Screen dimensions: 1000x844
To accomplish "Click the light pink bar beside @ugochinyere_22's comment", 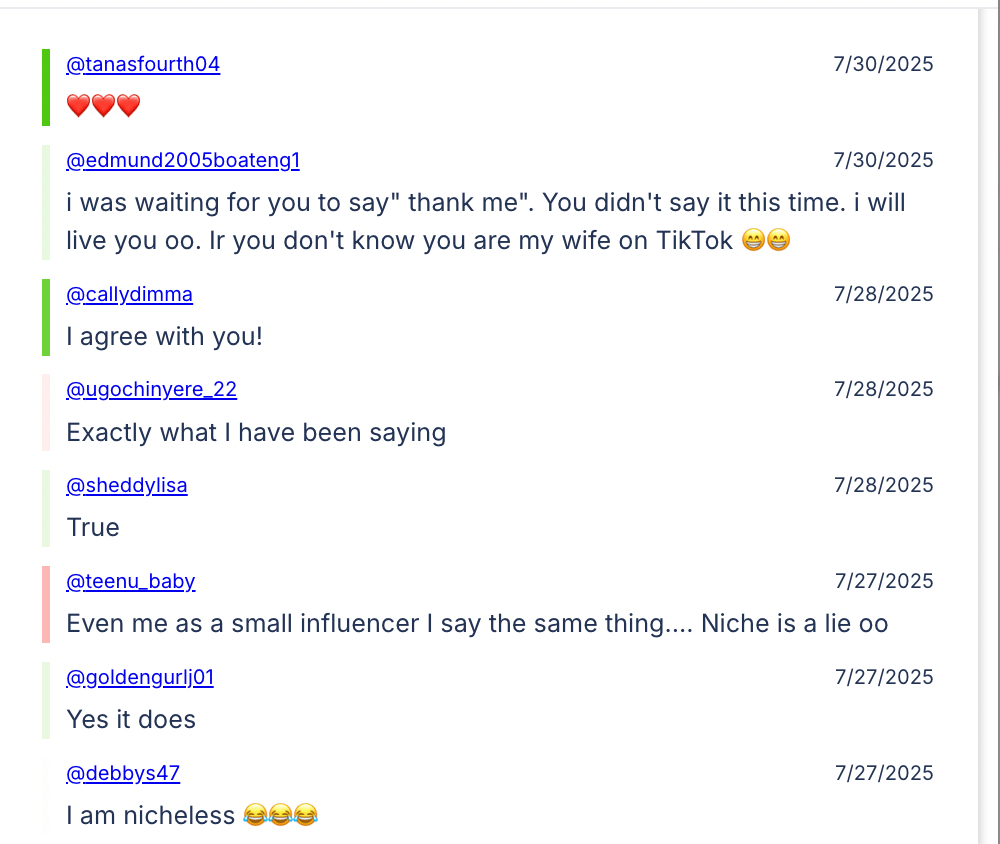I will pos(46,412).
